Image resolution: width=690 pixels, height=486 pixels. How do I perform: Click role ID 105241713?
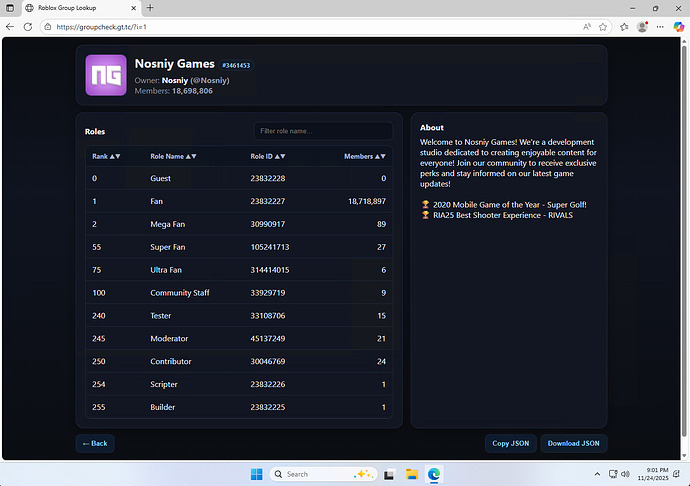point(270,247)
